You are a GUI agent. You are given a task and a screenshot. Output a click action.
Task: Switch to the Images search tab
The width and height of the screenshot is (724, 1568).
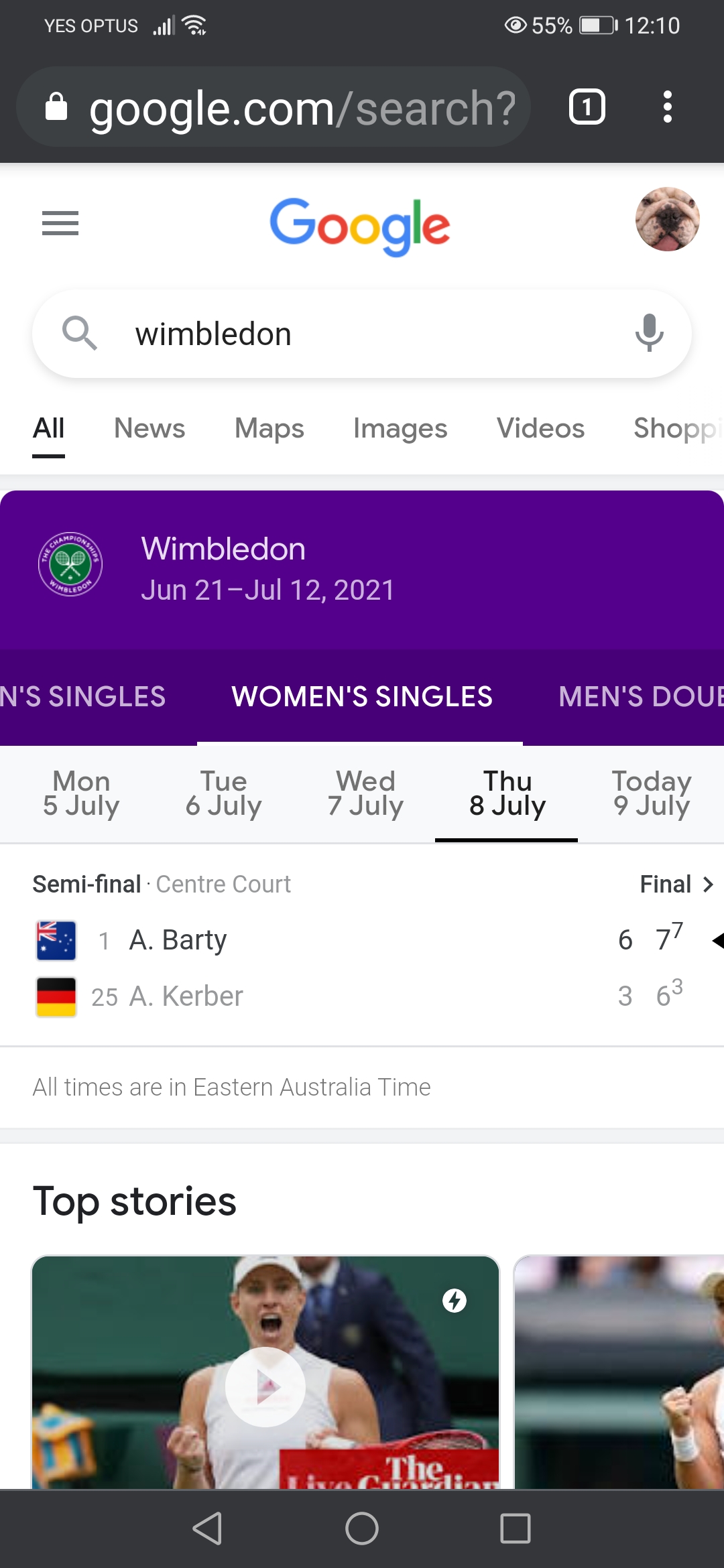tap(400, 429)
